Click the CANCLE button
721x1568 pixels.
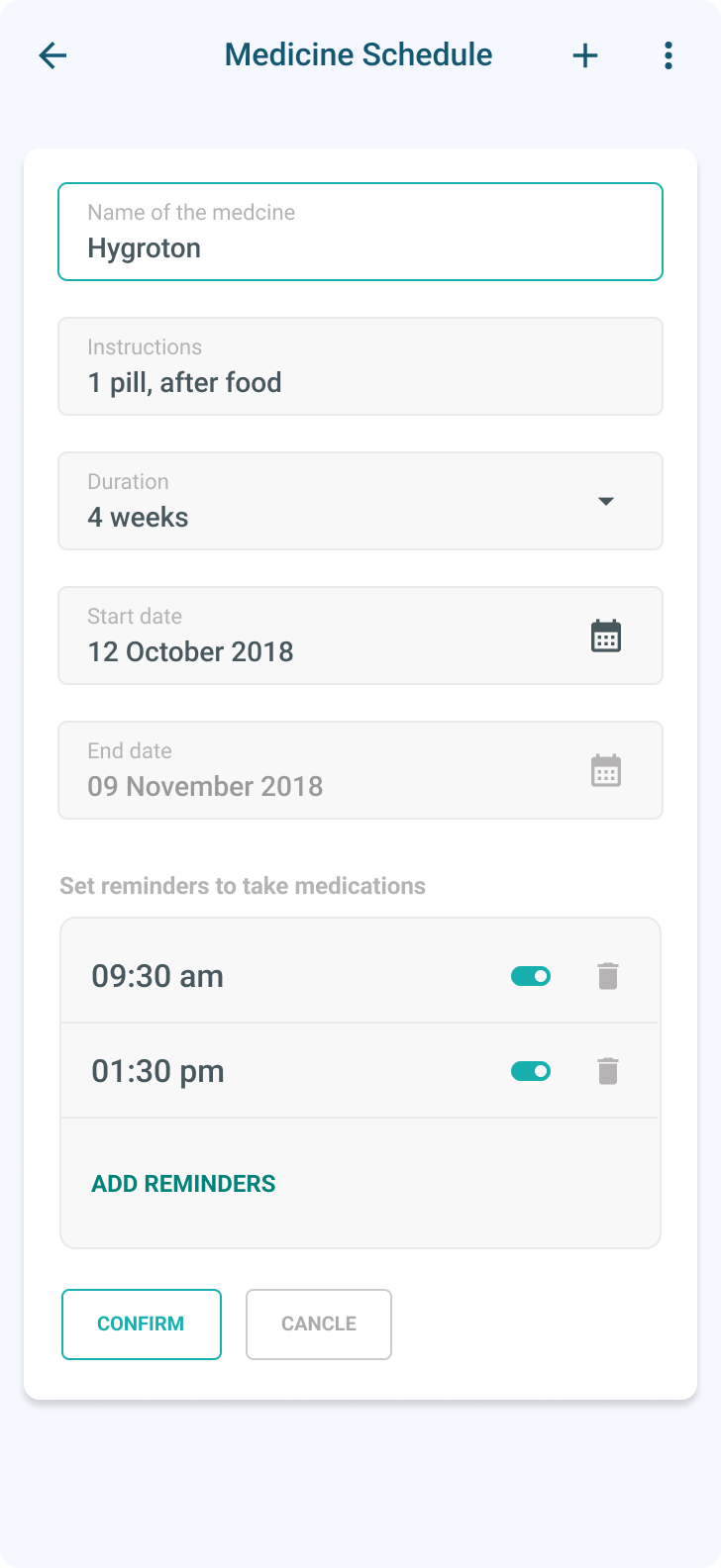point(319,1324)
